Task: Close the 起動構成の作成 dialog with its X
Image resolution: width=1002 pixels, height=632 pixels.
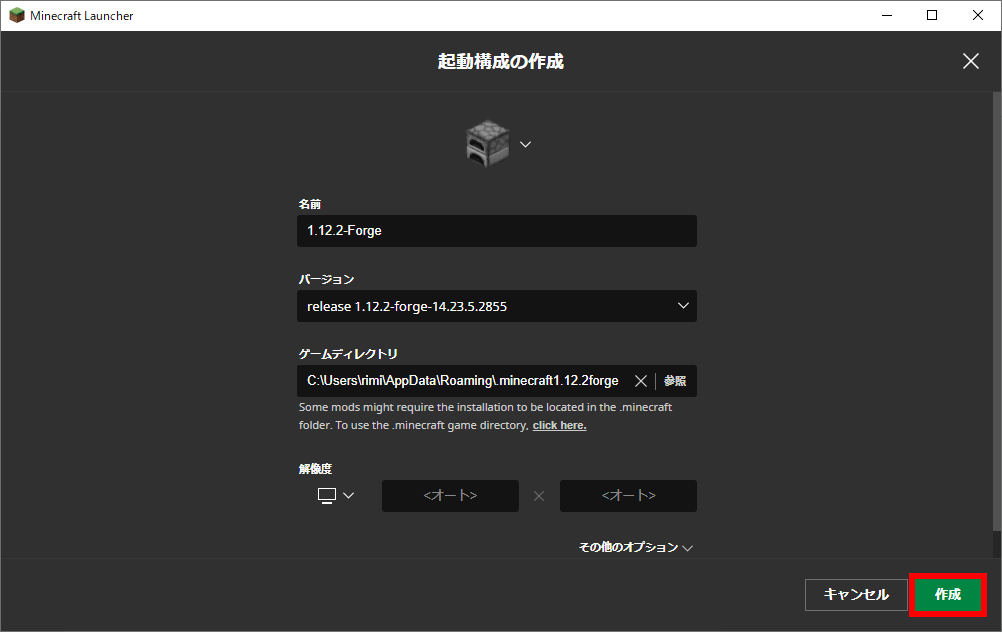Action: click(970, 61)
